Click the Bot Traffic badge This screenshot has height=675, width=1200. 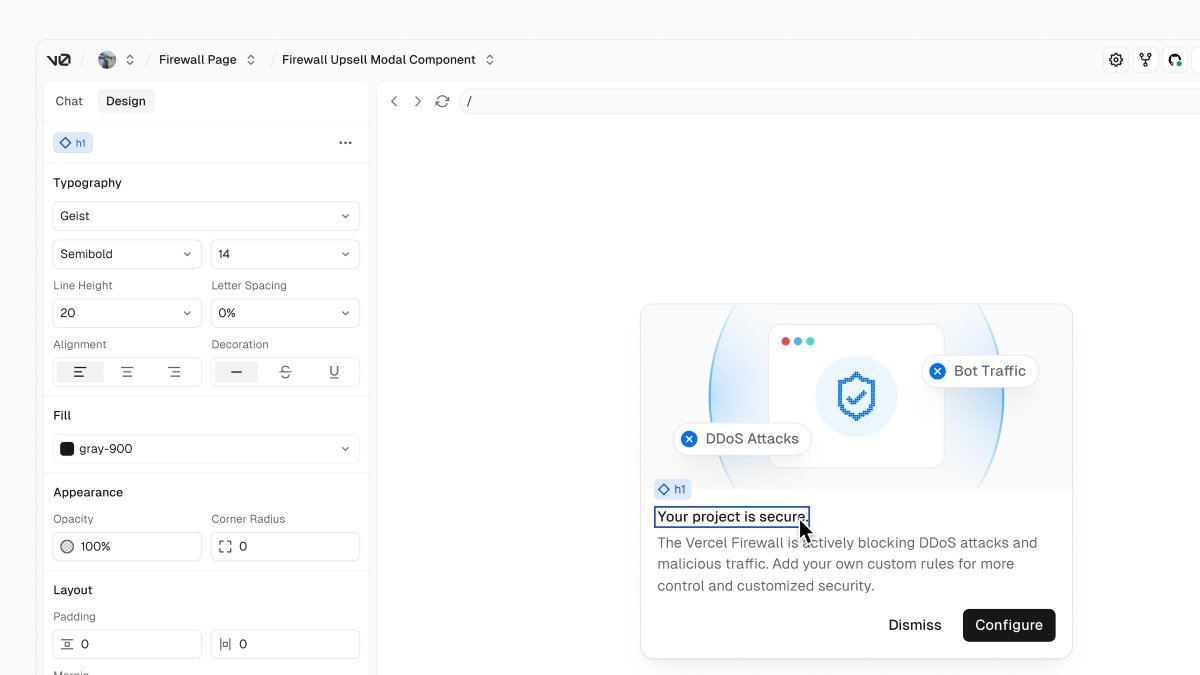tap(980, 371)
